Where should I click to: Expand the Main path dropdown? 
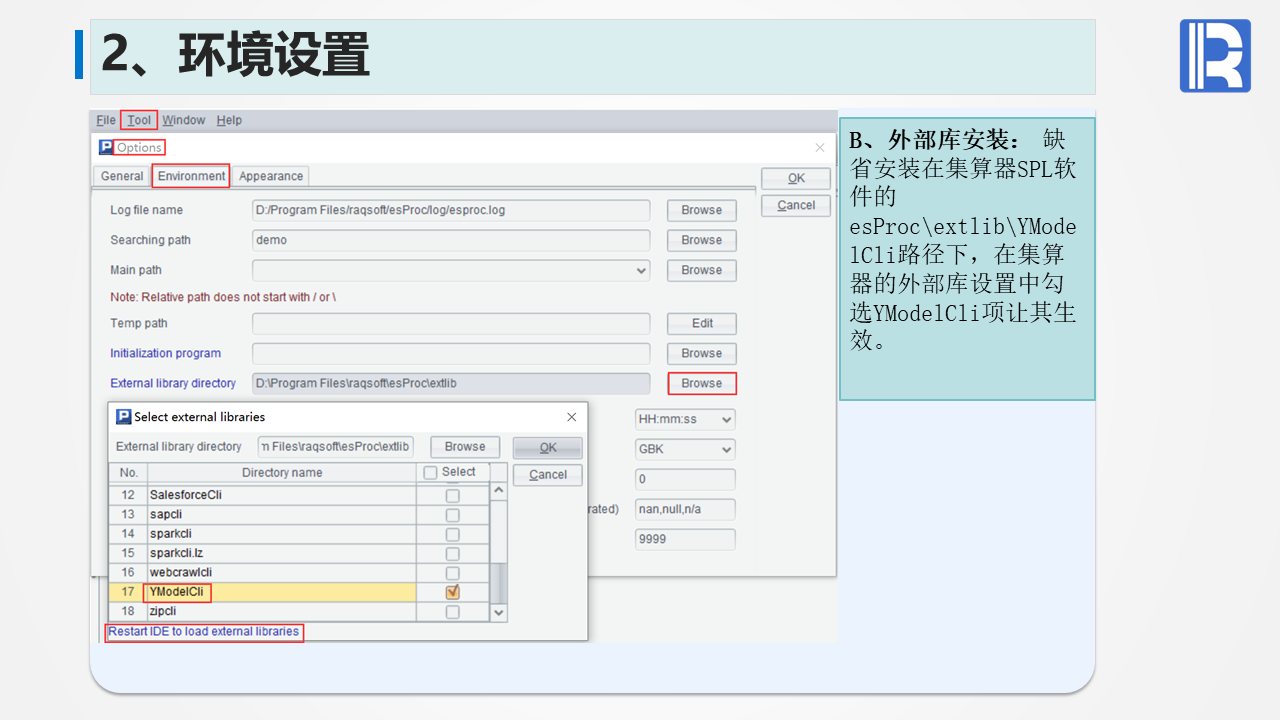[641, 270]
